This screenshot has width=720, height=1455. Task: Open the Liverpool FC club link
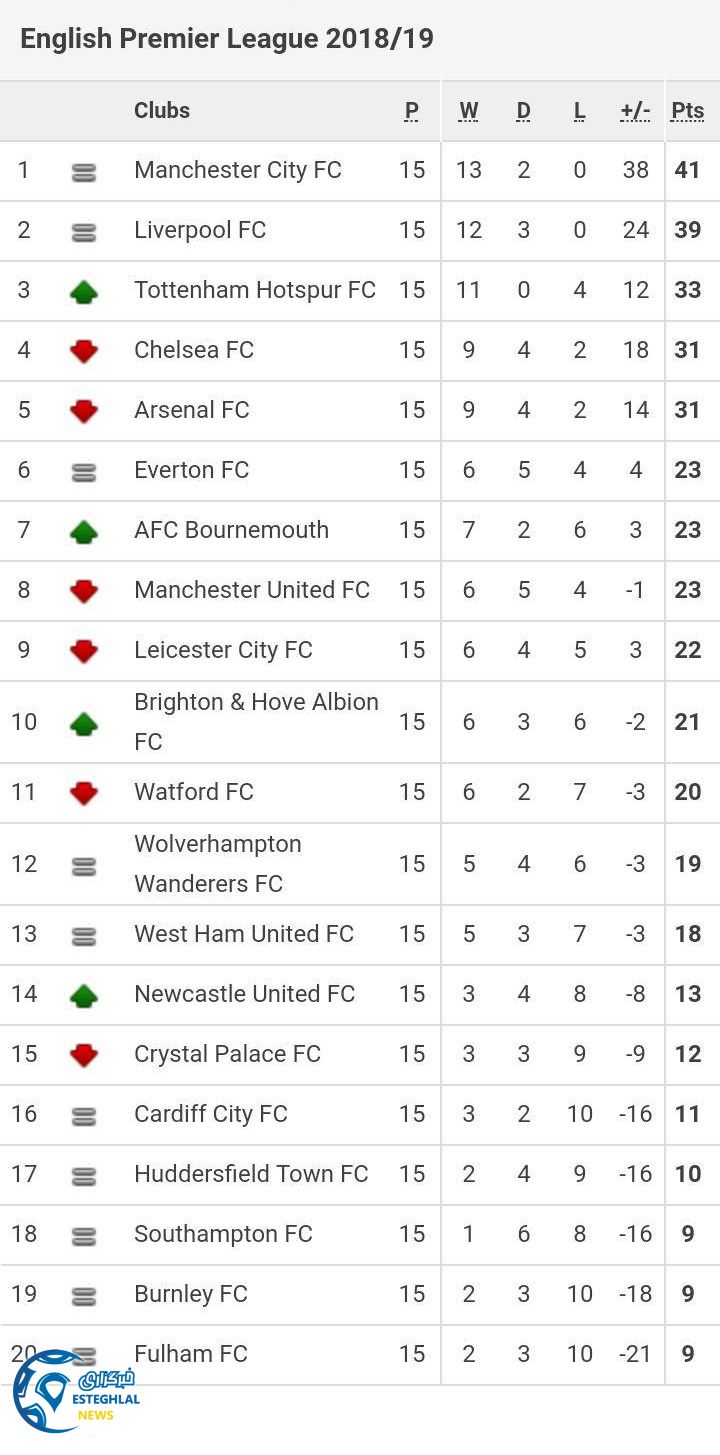click(200, 230)
